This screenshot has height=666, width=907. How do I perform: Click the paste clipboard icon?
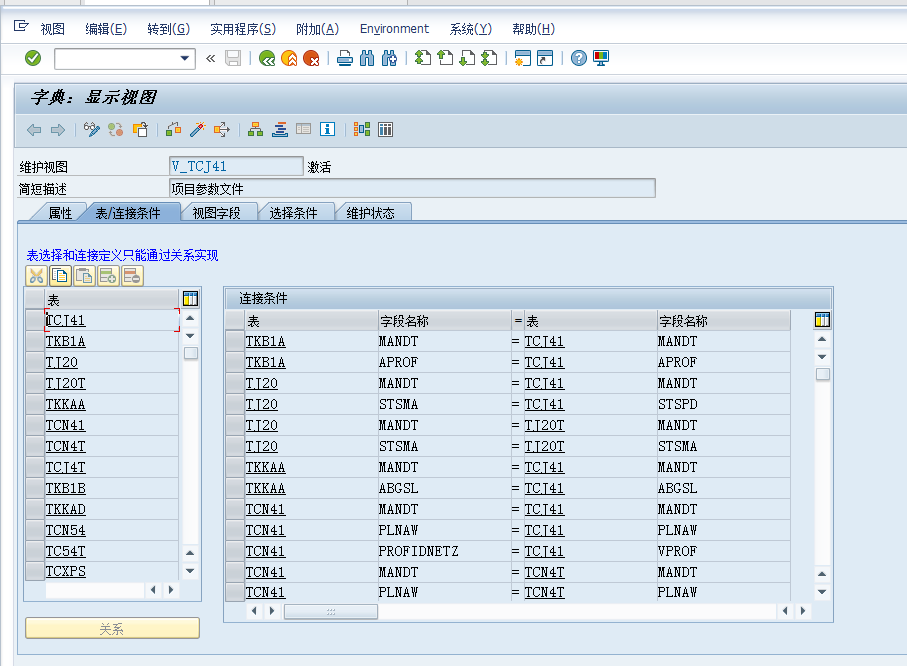pyautogui.click(x=84, y=275)
